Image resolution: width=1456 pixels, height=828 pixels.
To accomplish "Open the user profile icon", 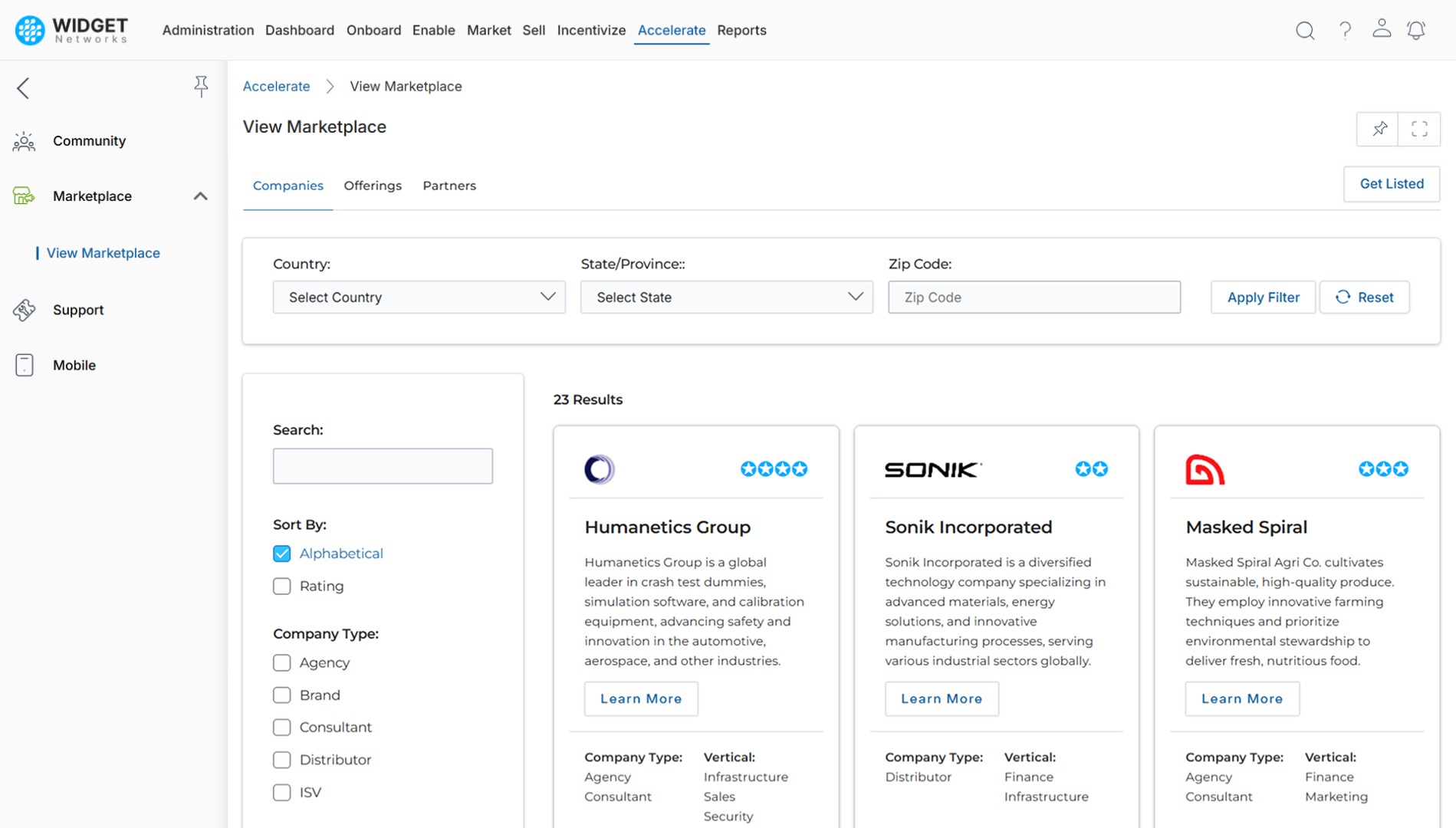I will (1382, 29).
